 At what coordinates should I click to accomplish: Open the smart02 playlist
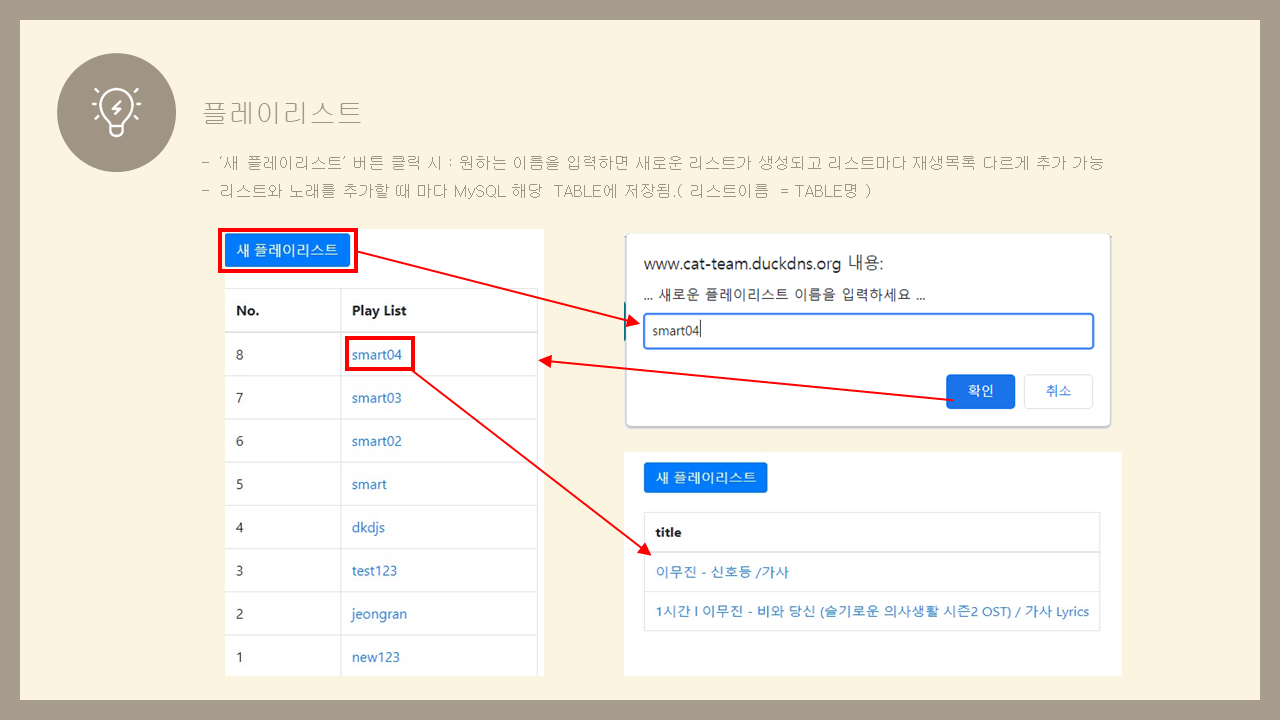pyautogui.click(x=377, y=440)
